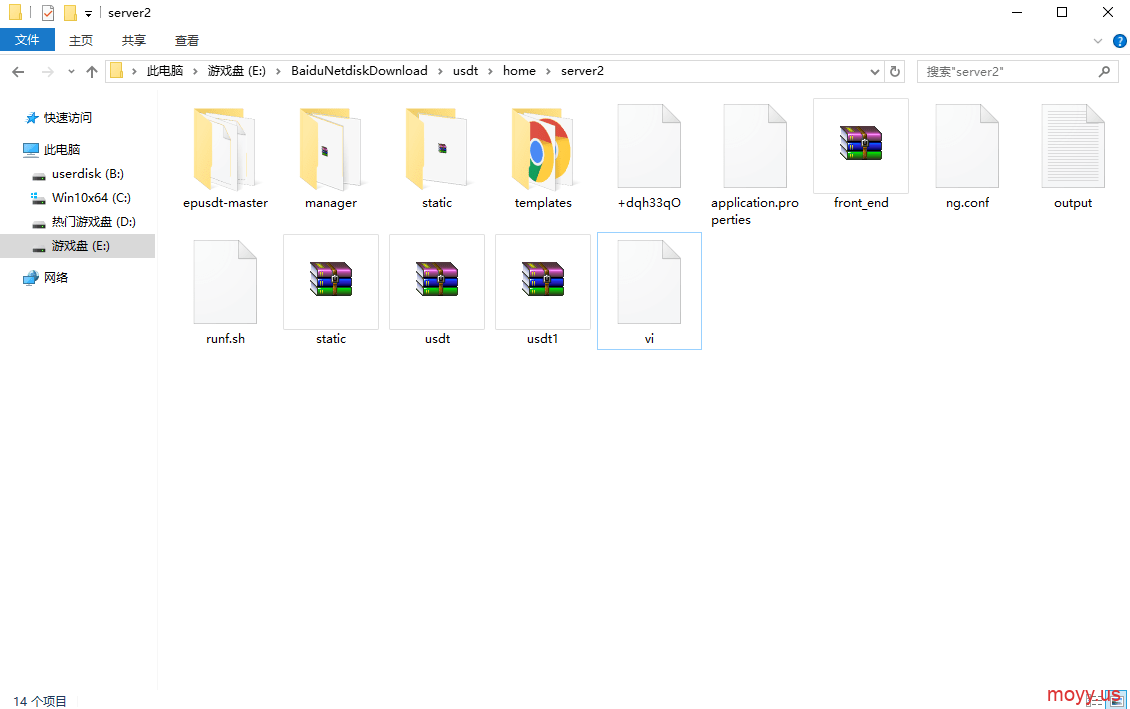Select the ng.conf file

[x=967, y=146]
